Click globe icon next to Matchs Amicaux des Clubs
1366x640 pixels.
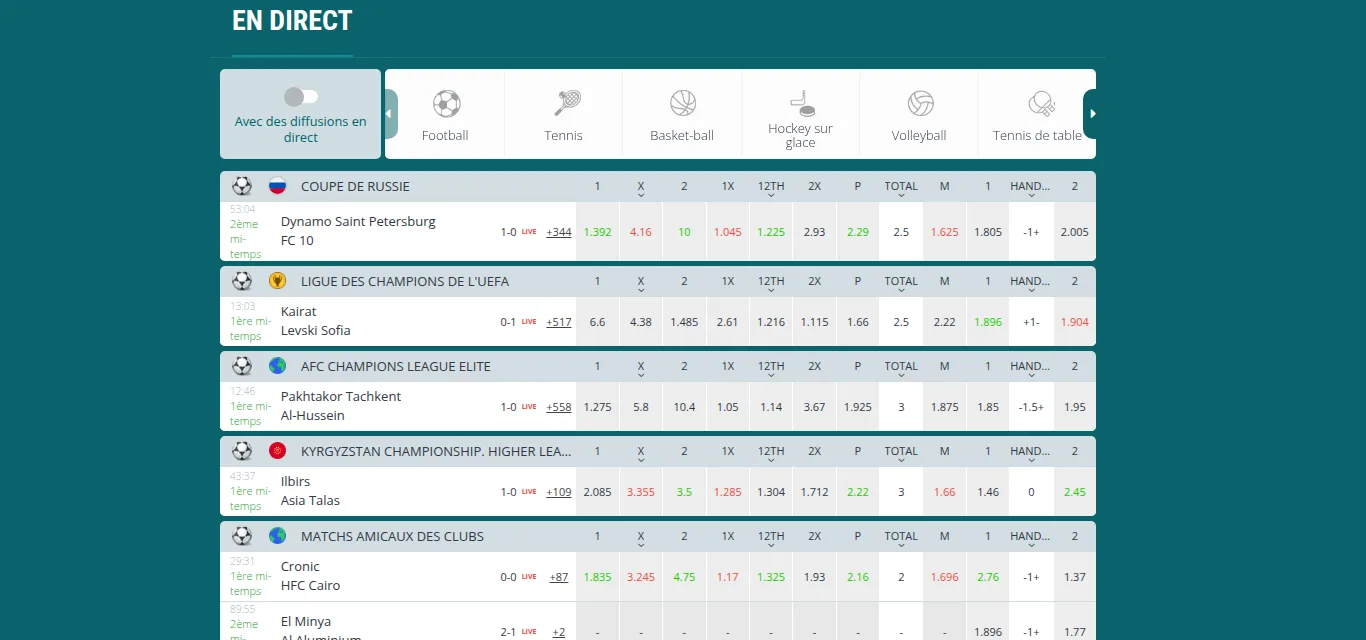pos(277,536)
